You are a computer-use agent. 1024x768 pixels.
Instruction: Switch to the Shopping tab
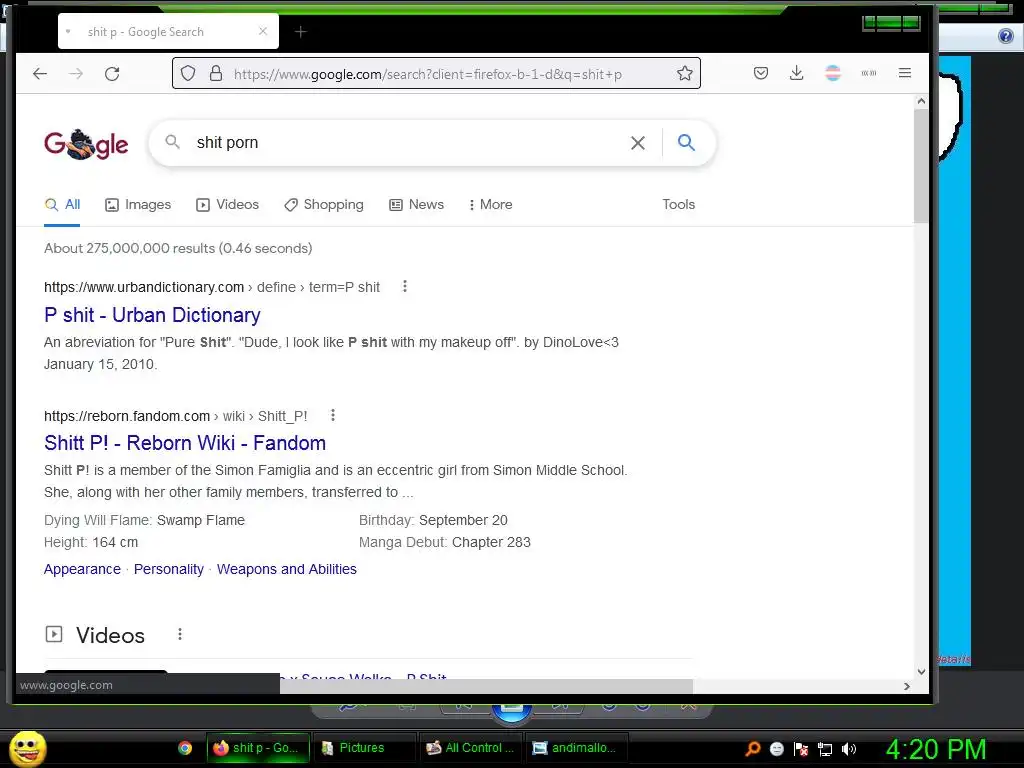324,204
